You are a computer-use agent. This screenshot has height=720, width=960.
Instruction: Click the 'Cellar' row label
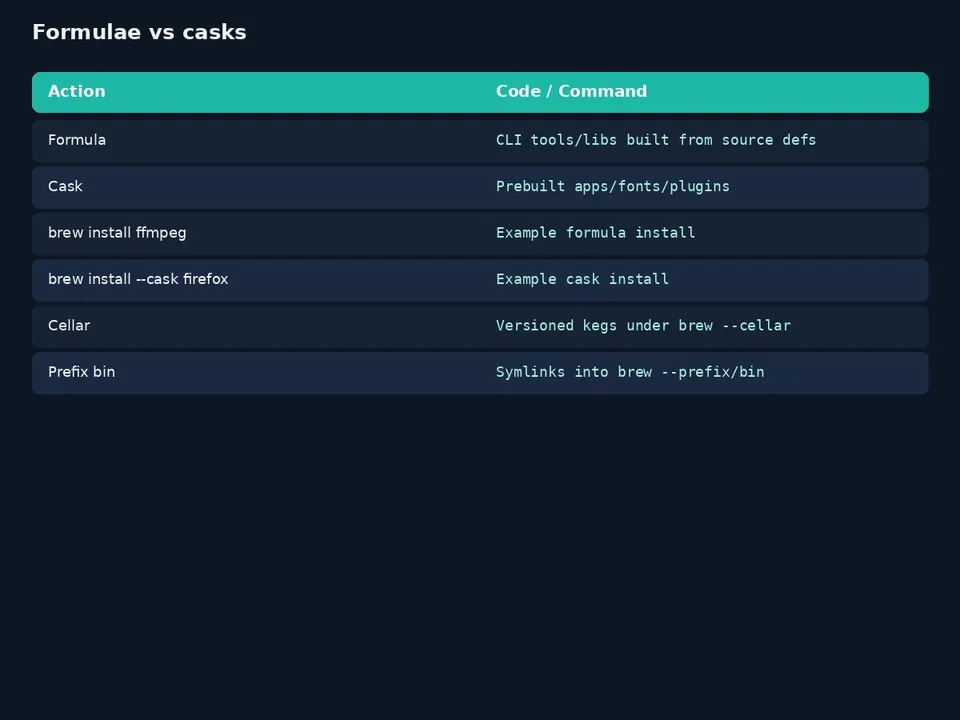(x=69, y=326)
